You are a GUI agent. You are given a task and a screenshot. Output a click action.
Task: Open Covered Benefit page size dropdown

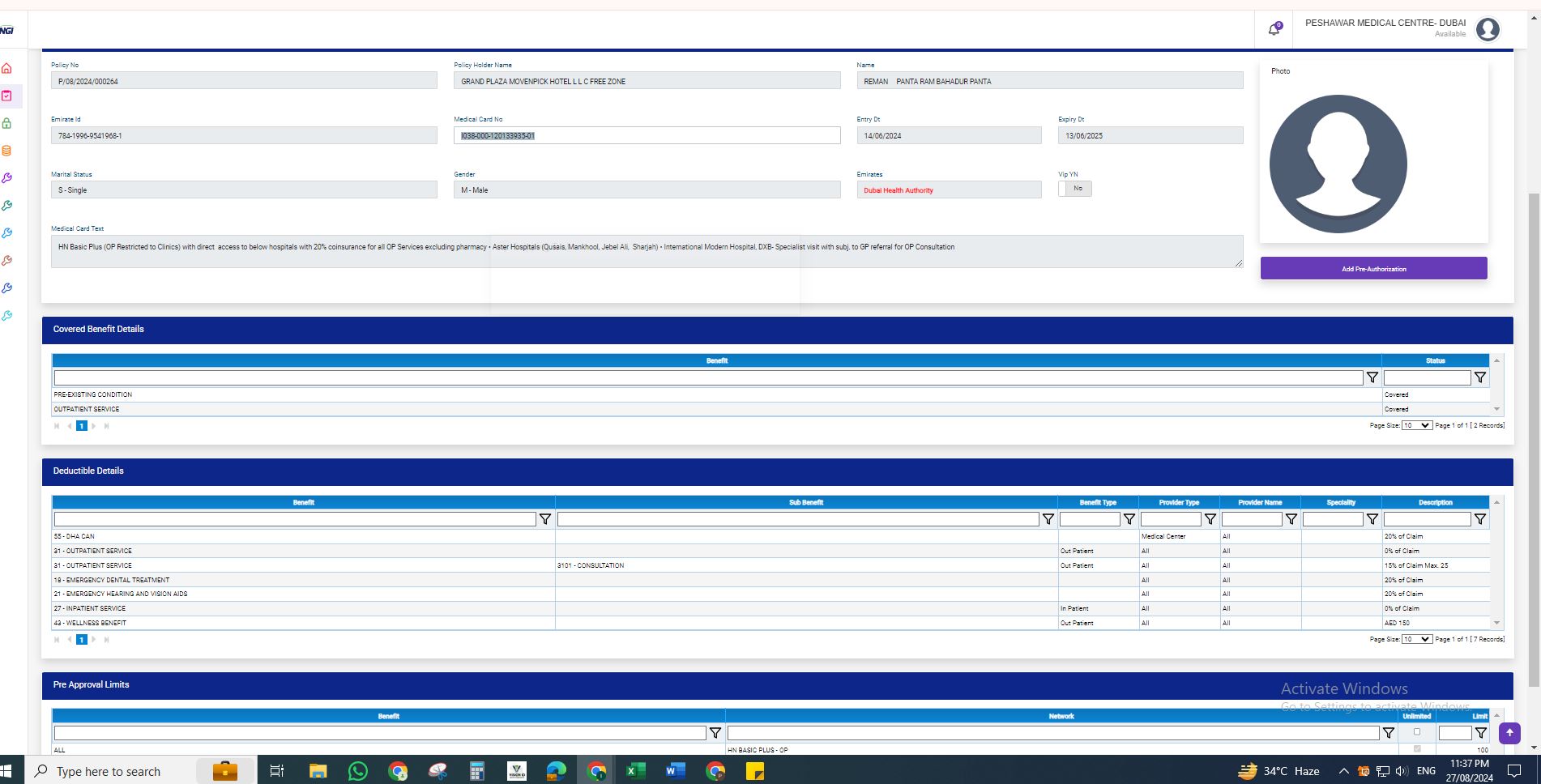1416,425
